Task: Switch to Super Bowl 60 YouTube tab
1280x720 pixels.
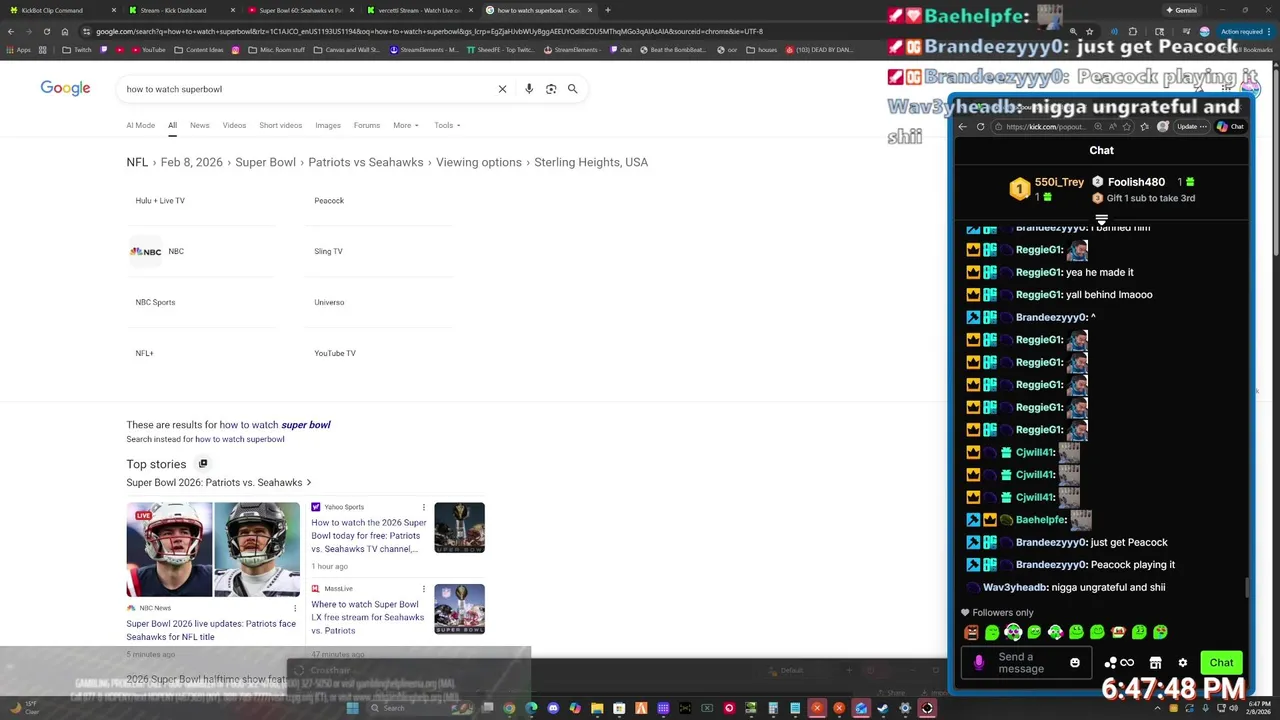Action: (x=300, y=10)
